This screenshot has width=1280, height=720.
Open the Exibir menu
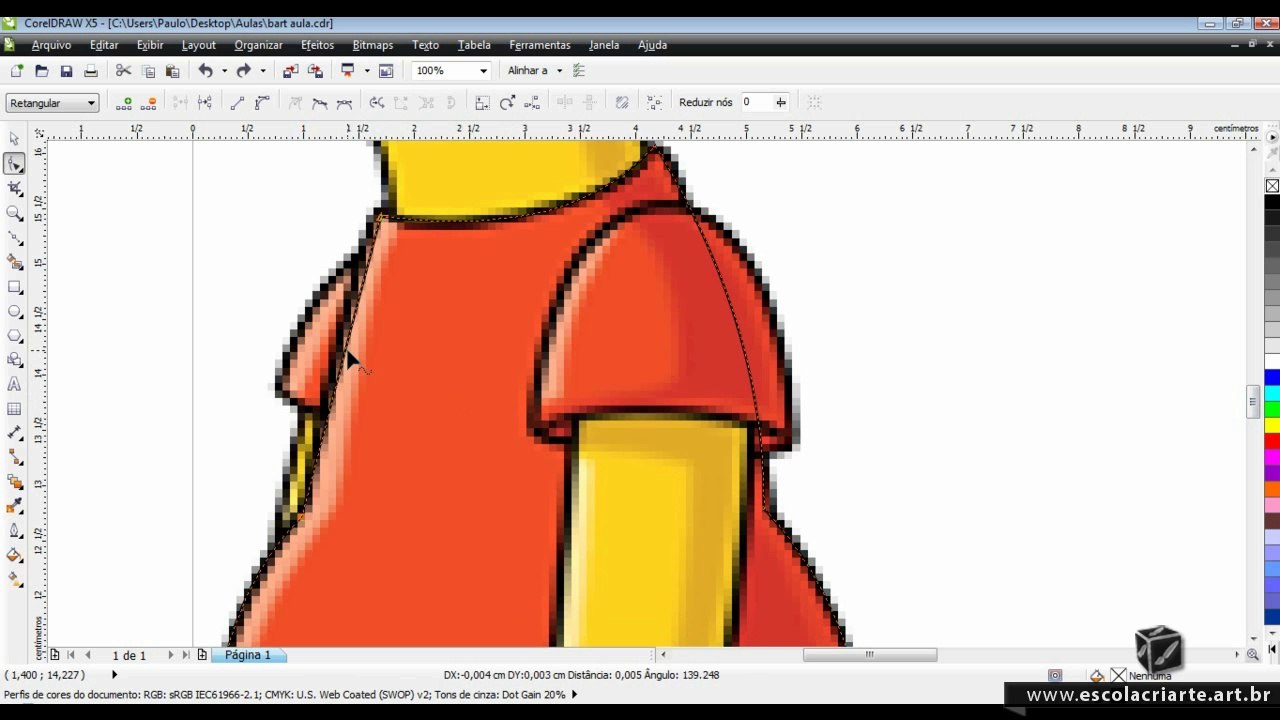tap(150, 45)
